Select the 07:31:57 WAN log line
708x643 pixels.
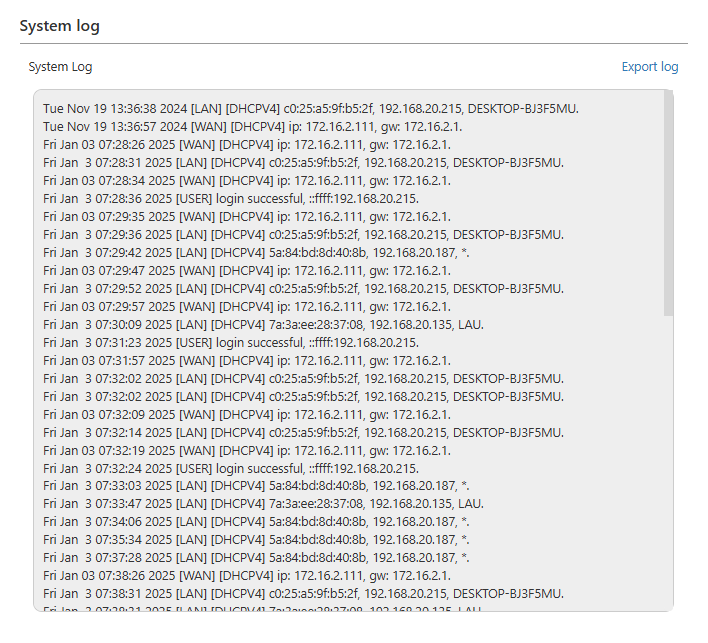(246, 360)
